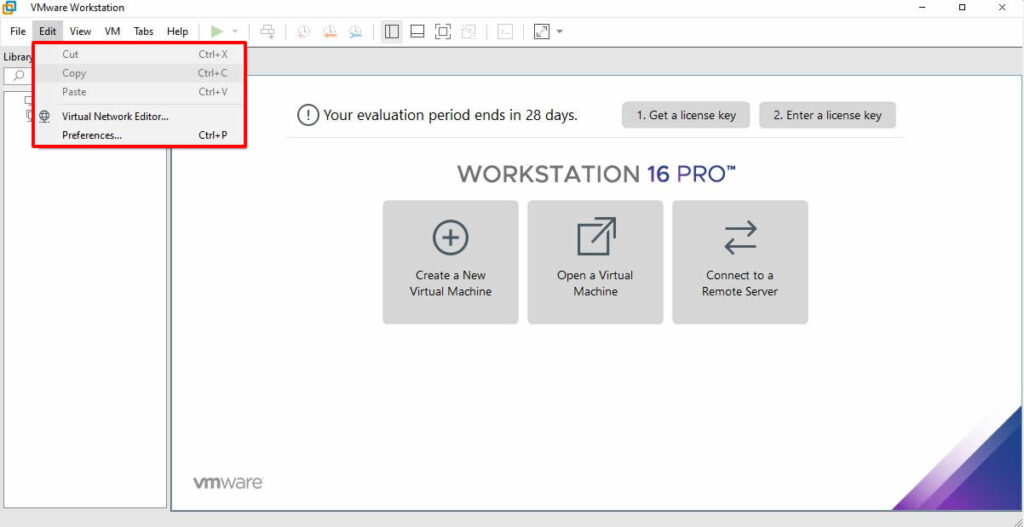Viewport: 1024px width, 527px height.
Task: Toggle the Thumbnail Bar icon
Action: tap(417, 31)
